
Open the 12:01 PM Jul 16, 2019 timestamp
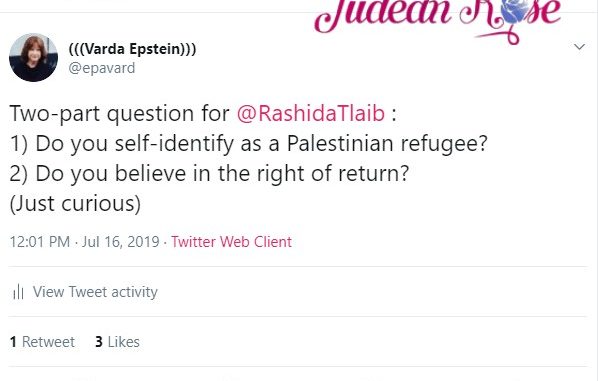click(x=84, y=242)
